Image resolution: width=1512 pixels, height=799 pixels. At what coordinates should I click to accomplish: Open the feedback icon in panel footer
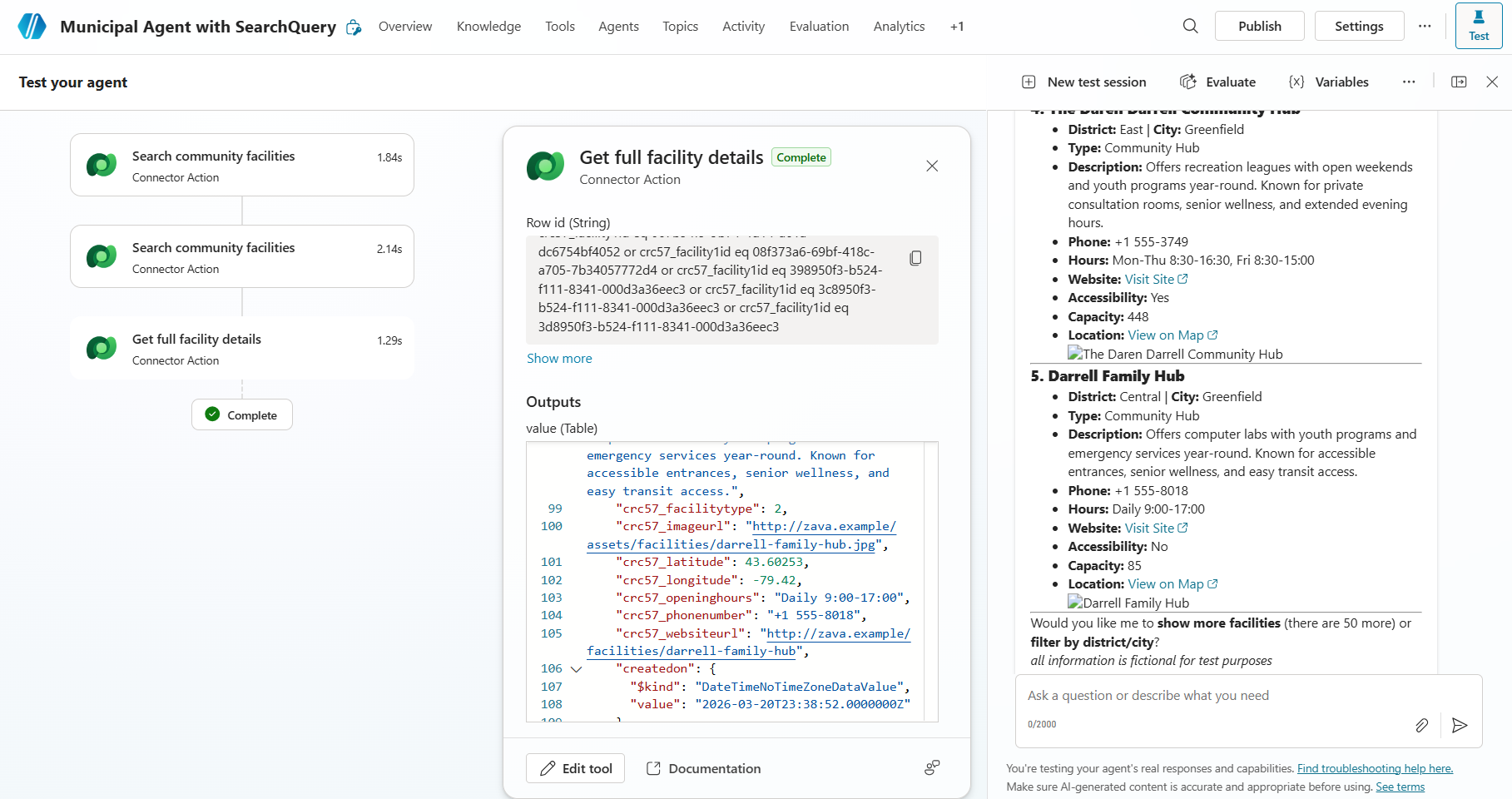coord(932,767)
